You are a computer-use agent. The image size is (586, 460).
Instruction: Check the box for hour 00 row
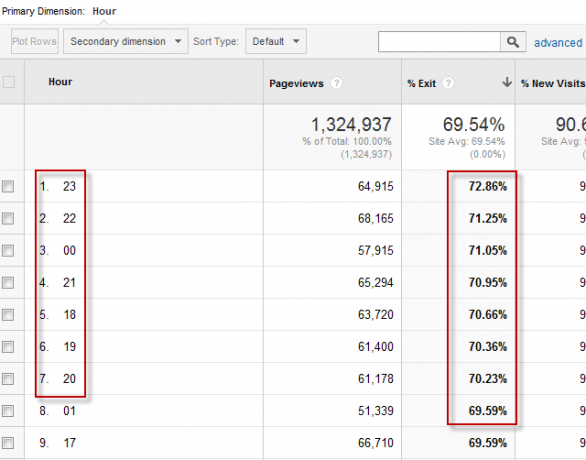pos(8,250)
